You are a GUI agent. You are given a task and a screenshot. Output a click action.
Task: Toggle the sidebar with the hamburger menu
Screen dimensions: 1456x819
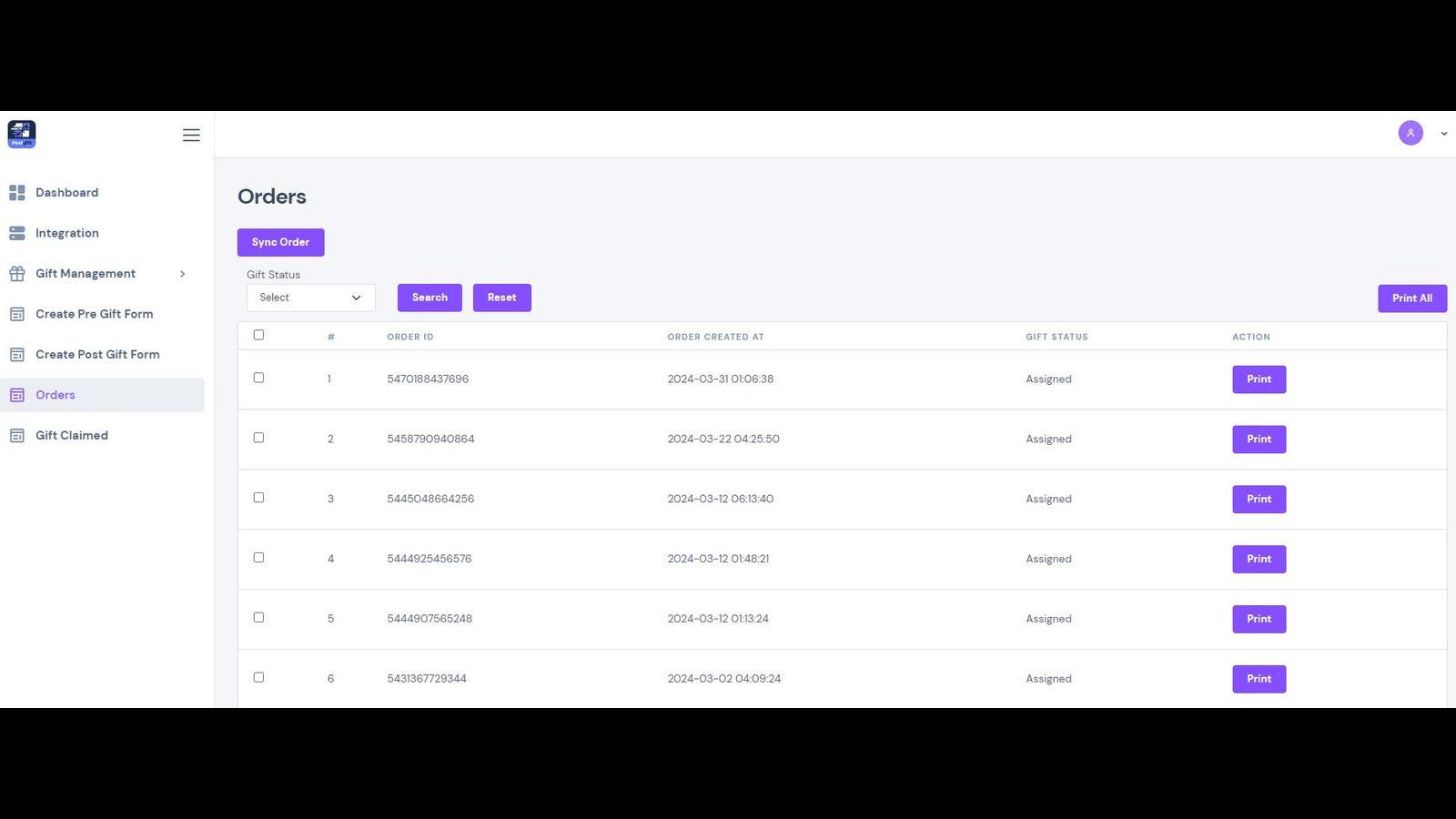(x=191, y=134)
